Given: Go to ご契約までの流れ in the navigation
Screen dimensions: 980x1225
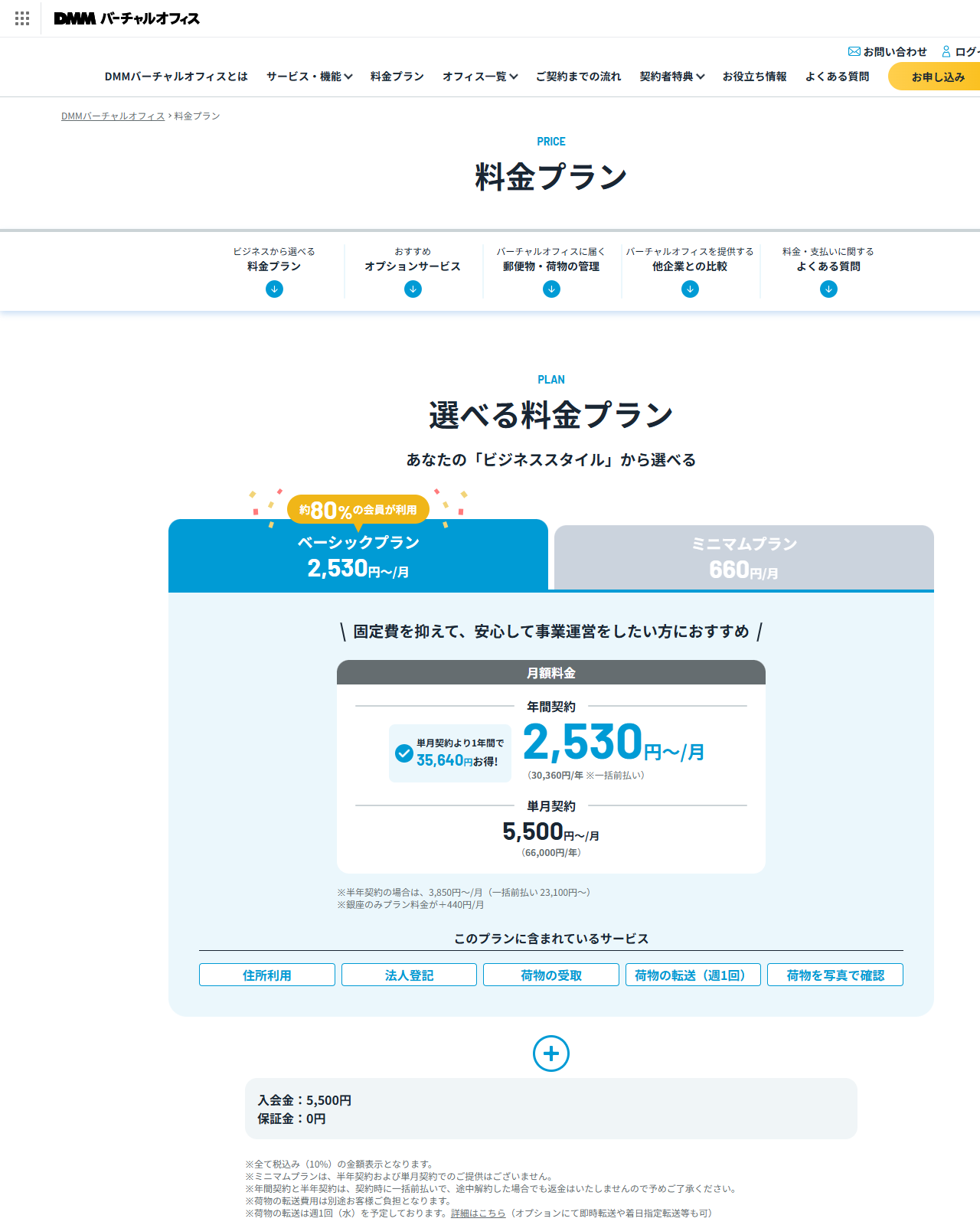Looking at the screenshot, I should click(x=579, y=77).
